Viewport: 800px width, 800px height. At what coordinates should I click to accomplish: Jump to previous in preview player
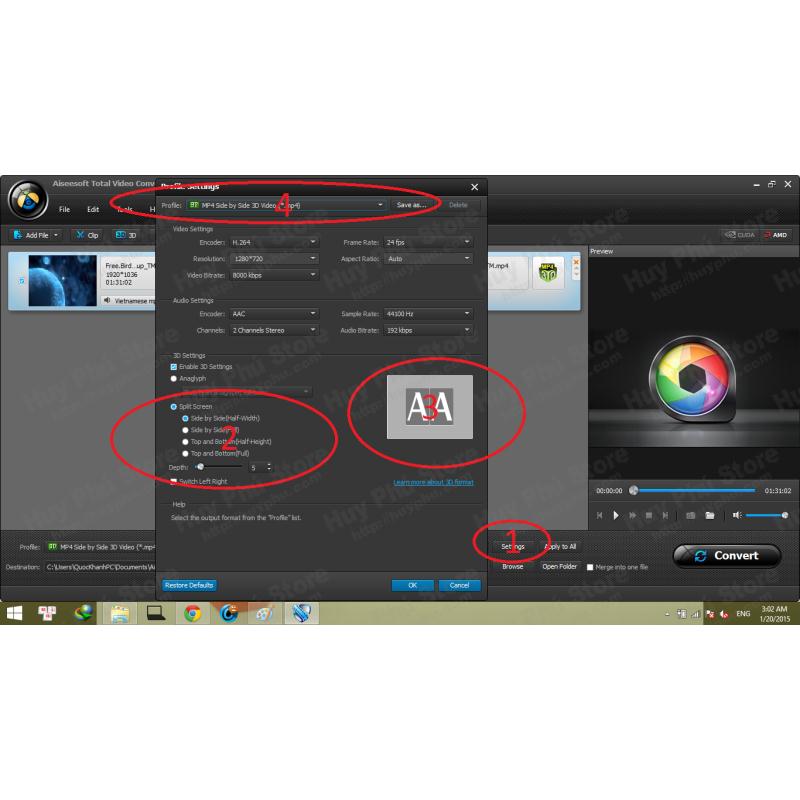[x=599, y=515]
